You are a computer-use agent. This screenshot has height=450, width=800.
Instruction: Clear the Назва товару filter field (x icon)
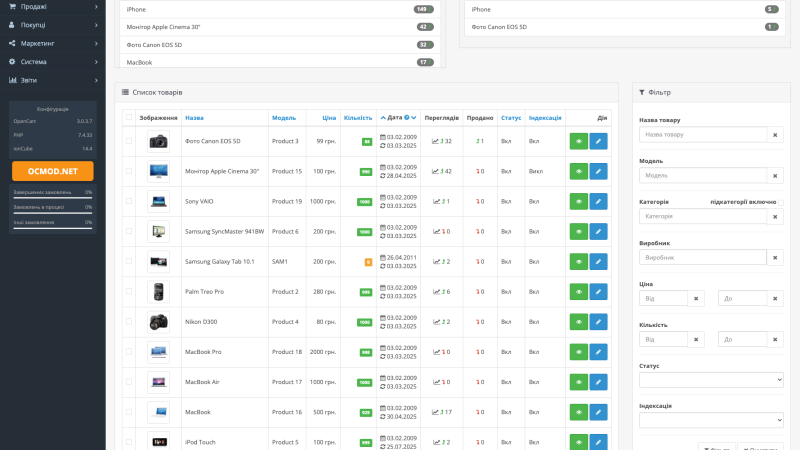(775, 135)
